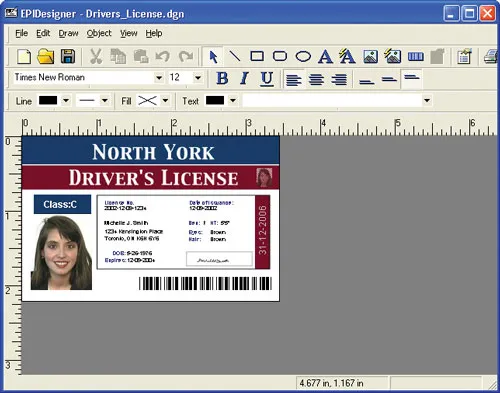Toggle Bold formatting
The width and height of the screenshot is (500, 393).
[222, 79]
